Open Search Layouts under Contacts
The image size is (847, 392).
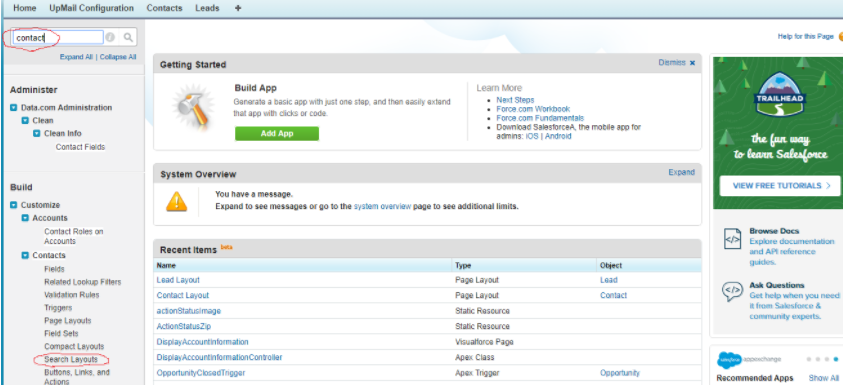pos(71,360)
